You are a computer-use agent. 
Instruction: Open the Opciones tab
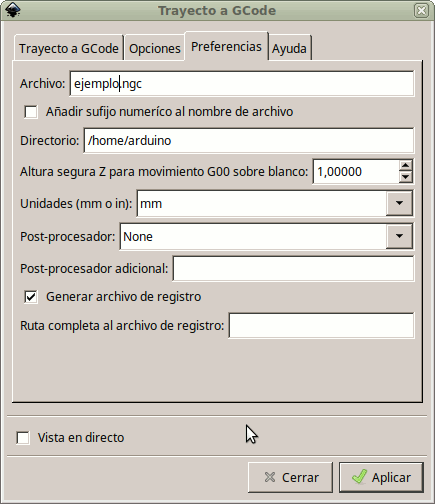coord(155,49)
